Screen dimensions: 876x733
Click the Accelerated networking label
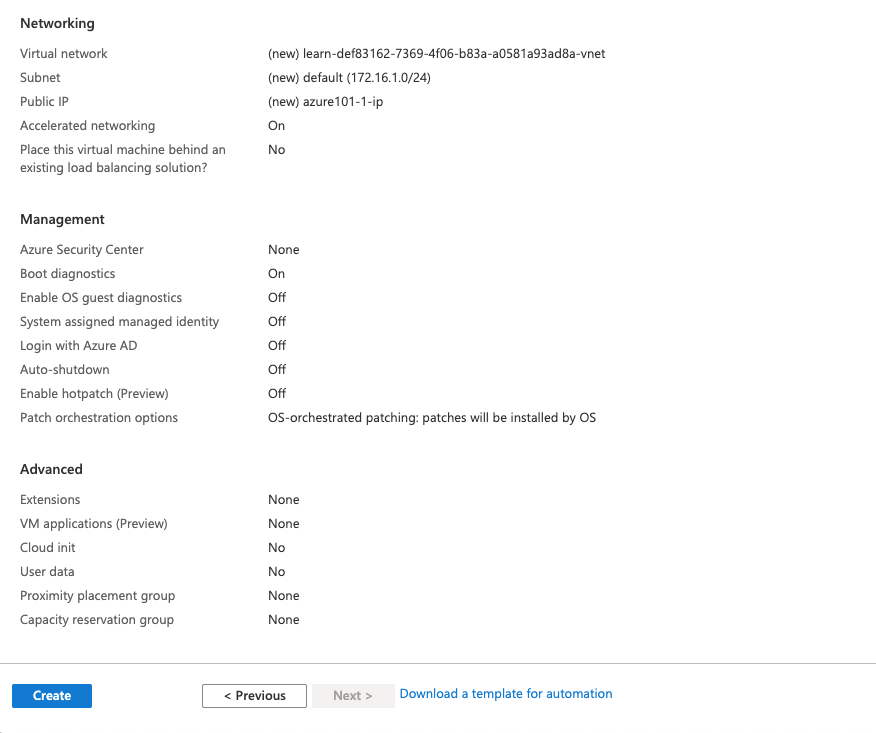[87, 126]
